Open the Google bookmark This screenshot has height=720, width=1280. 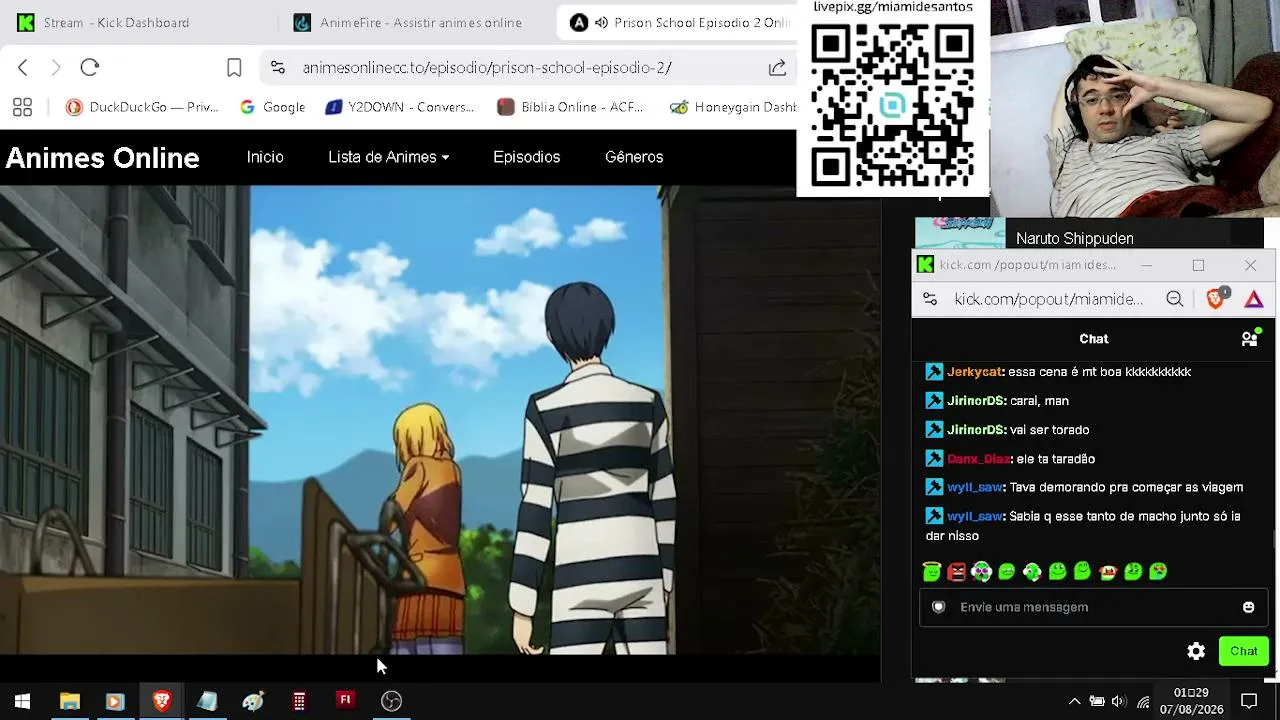[272, 107]
